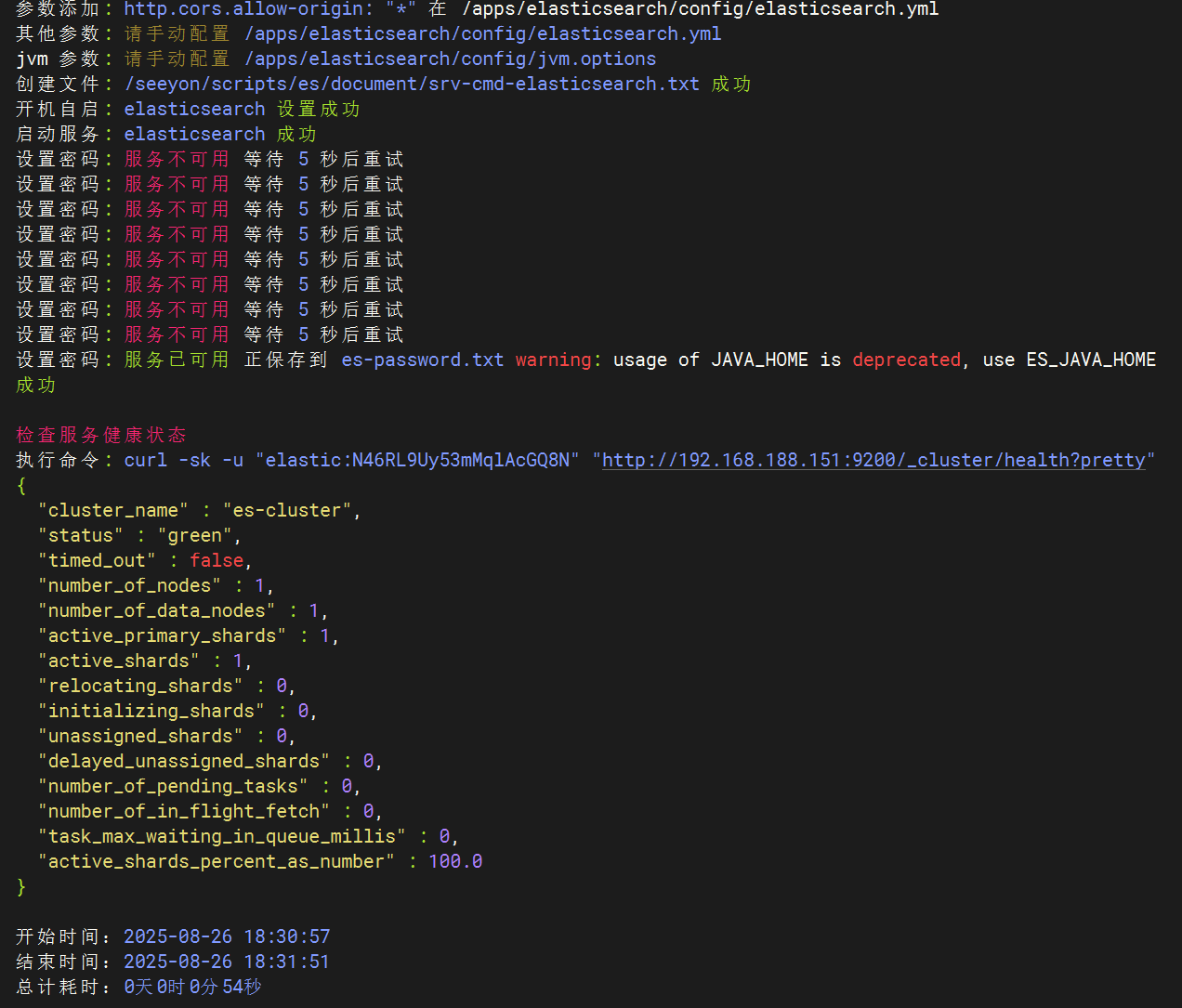This screenshot has width=1182, height=1008.
Task: Click the 结束时间 label
Action: pos(58,962)
